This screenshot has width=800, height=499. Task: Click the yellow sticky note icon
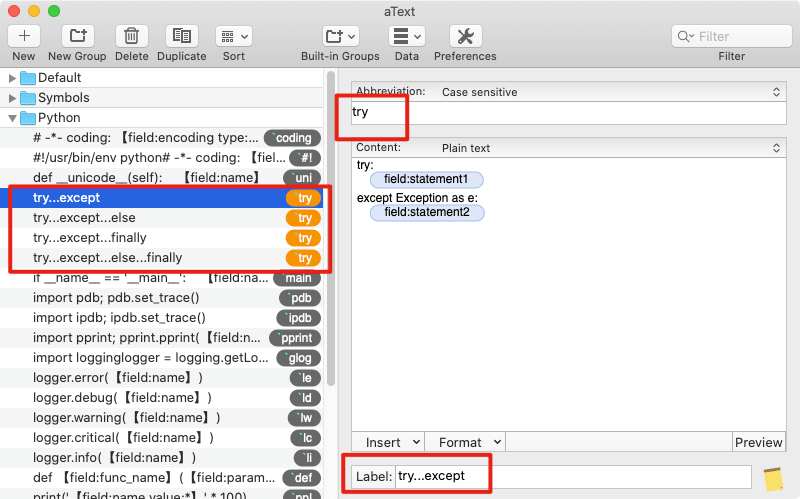[x=772, y=478]
